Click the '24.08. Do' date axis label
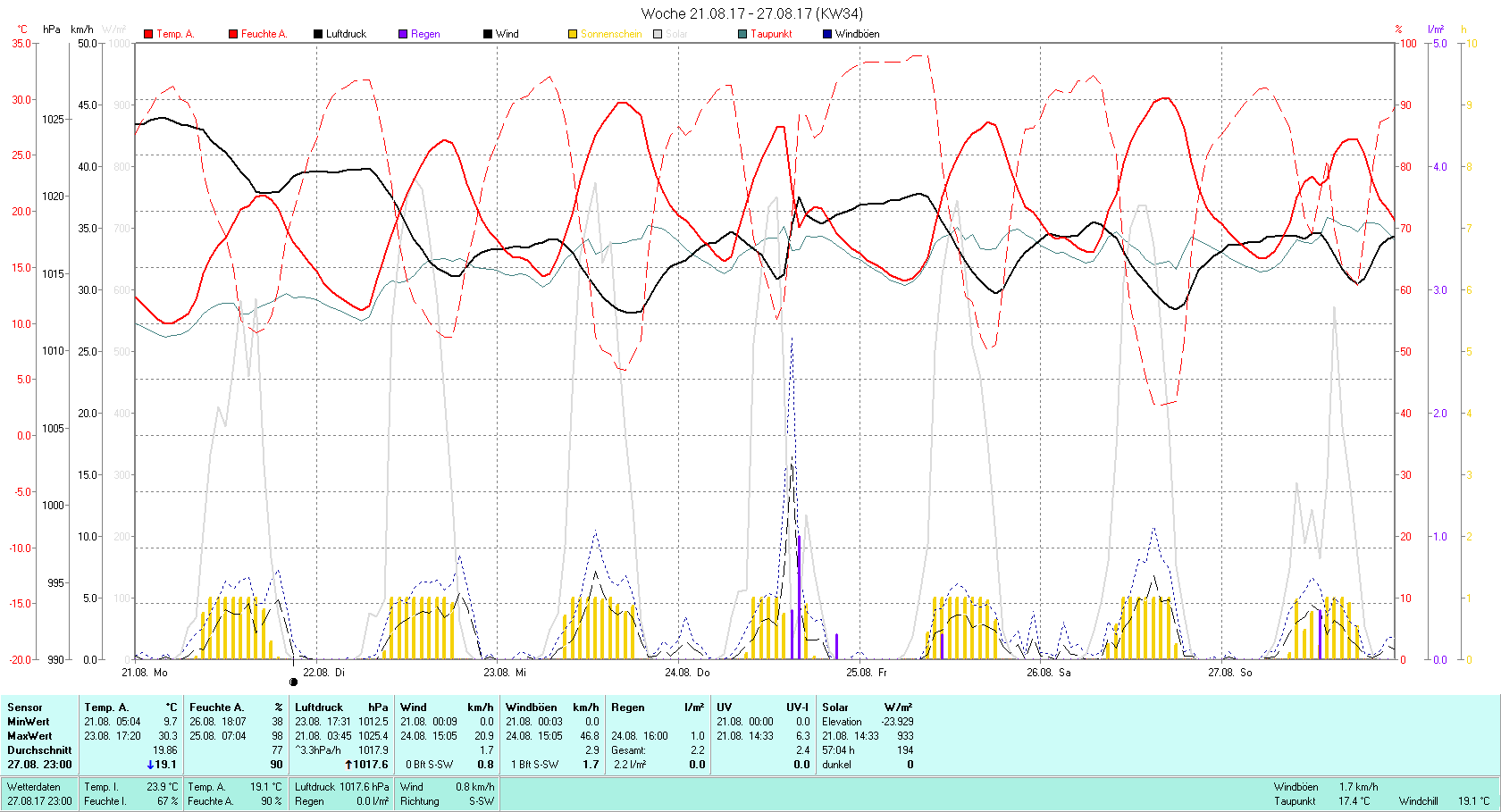1501x812 pixels. point(687,673)
